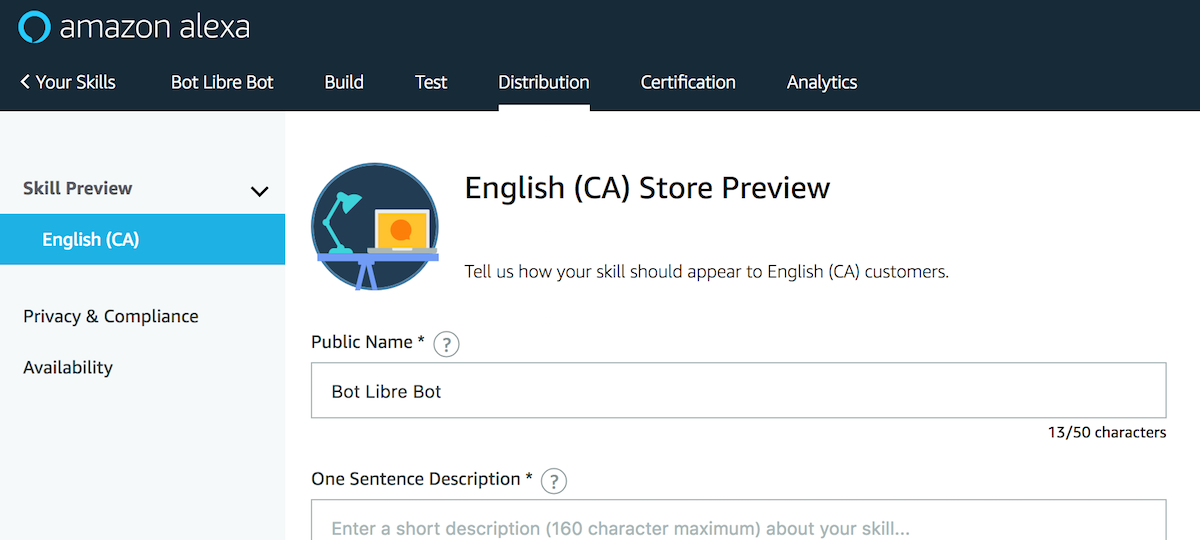Image resolution: width=1200 pixels, height=540 pixels.
Task: Go back to Your Skills
Action: pos(68,82)
